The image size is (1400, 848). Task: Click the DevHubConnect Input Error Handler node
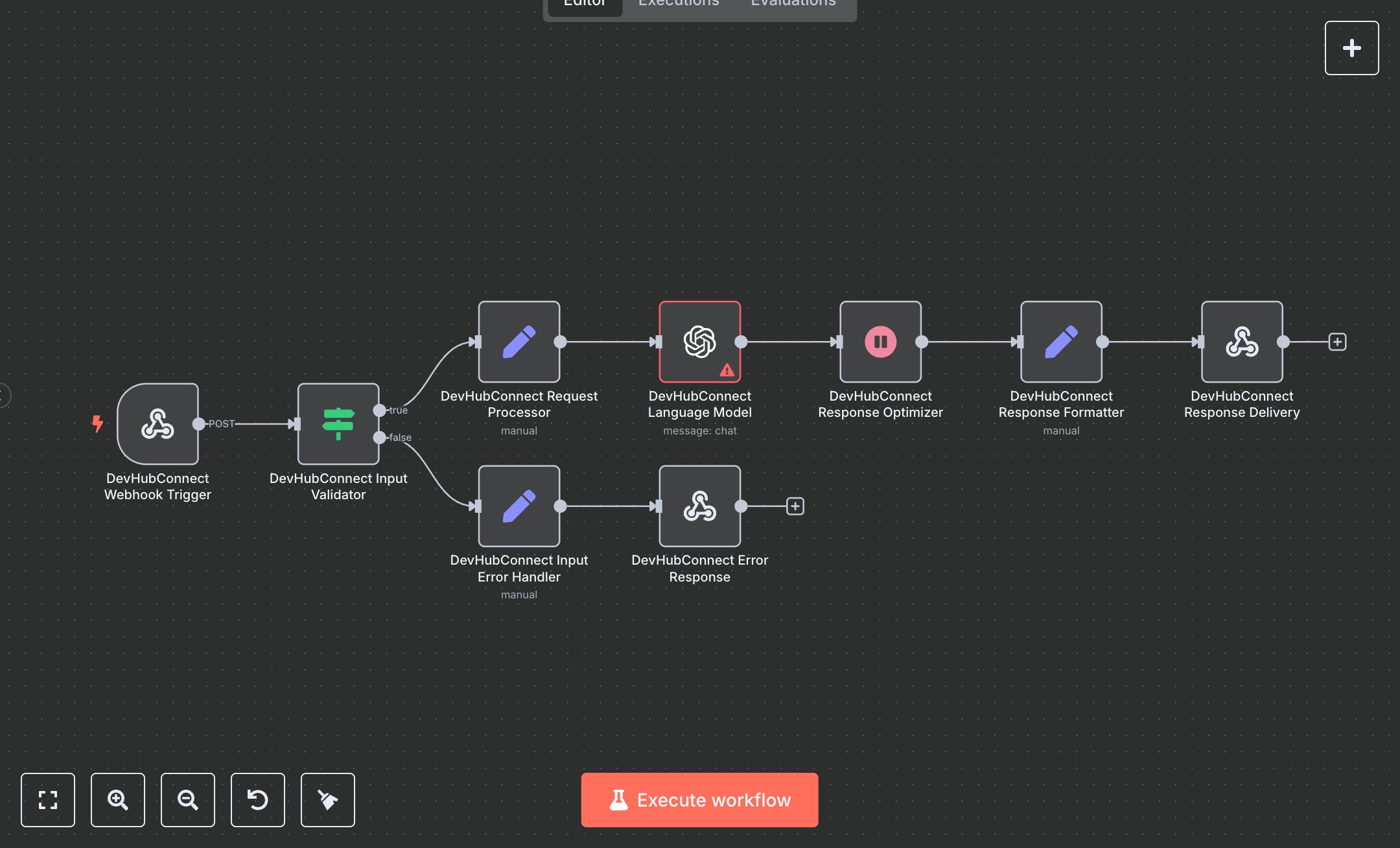tap(519, 506)
